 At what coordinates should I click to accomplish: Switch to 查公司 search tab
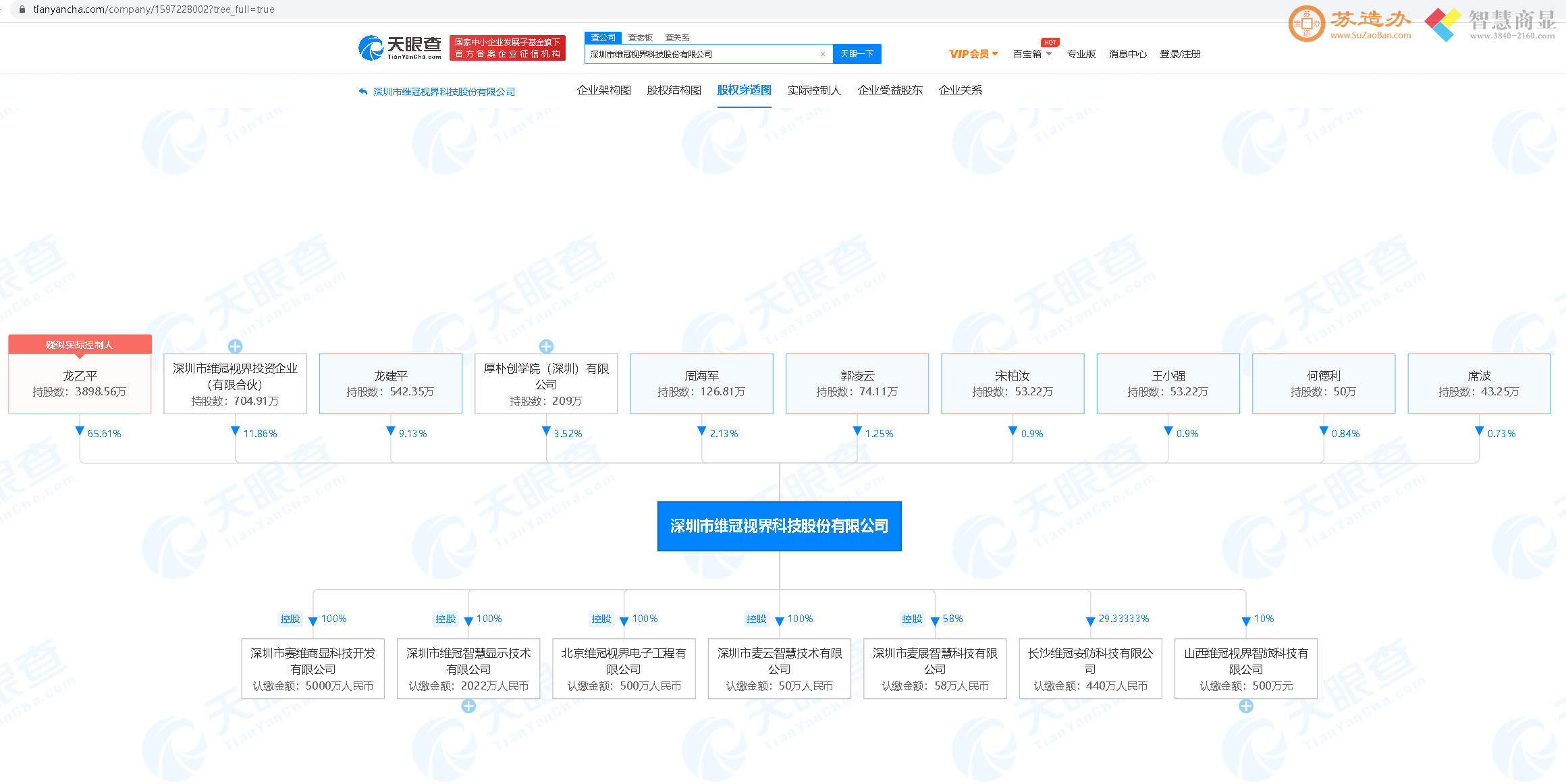click(603, 38)
